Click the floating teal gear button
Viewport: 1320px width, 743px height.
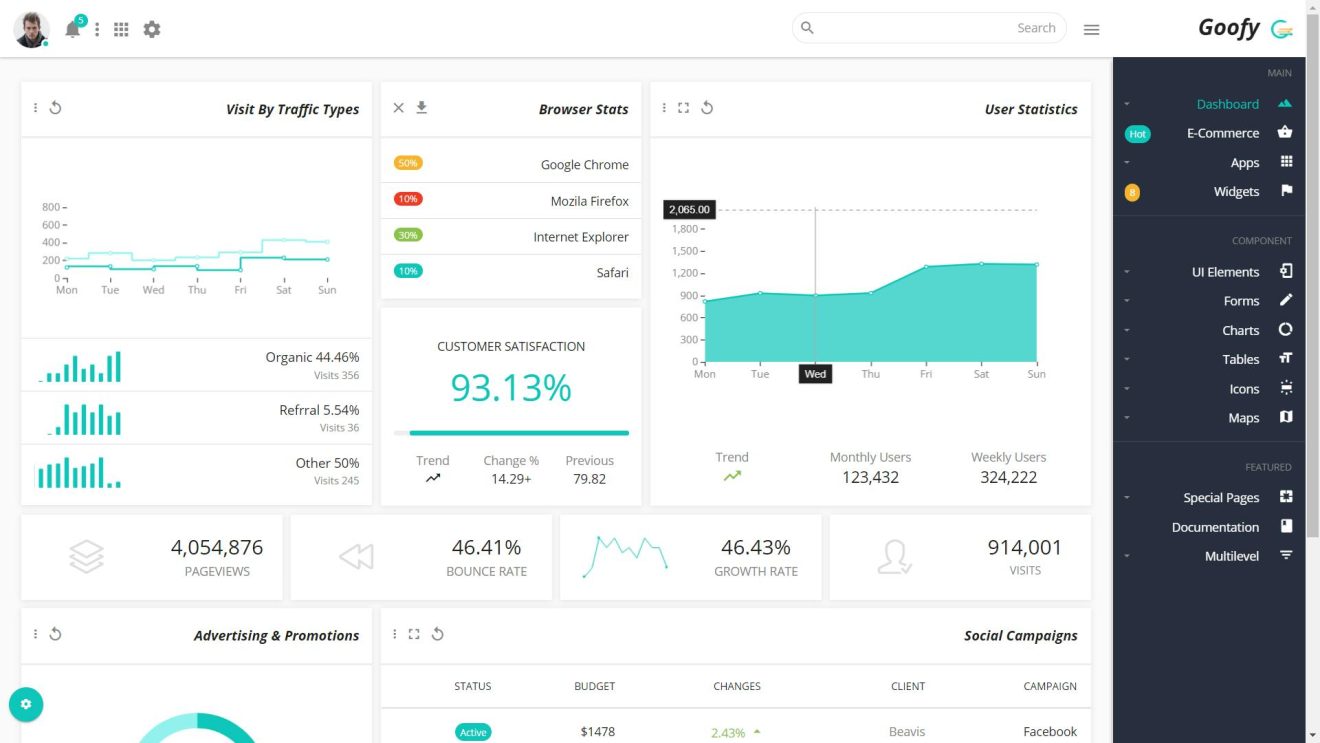coord(26,704)
